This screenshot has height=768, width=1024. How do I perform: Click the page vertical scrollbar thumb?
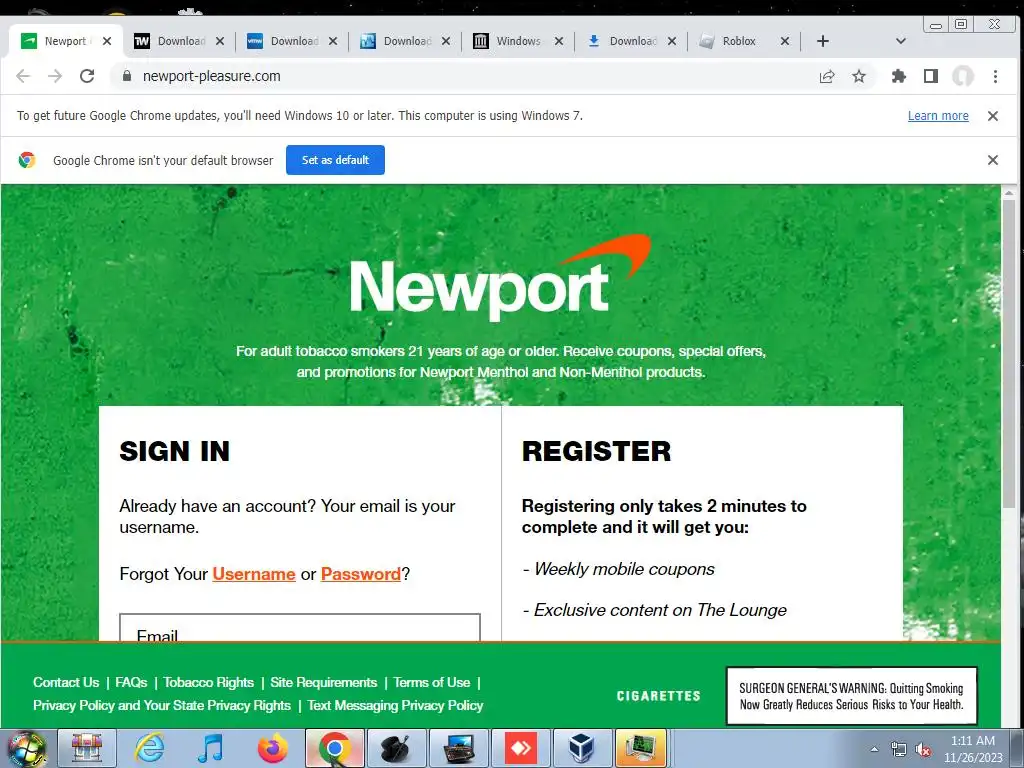[x=1008, y=353]
